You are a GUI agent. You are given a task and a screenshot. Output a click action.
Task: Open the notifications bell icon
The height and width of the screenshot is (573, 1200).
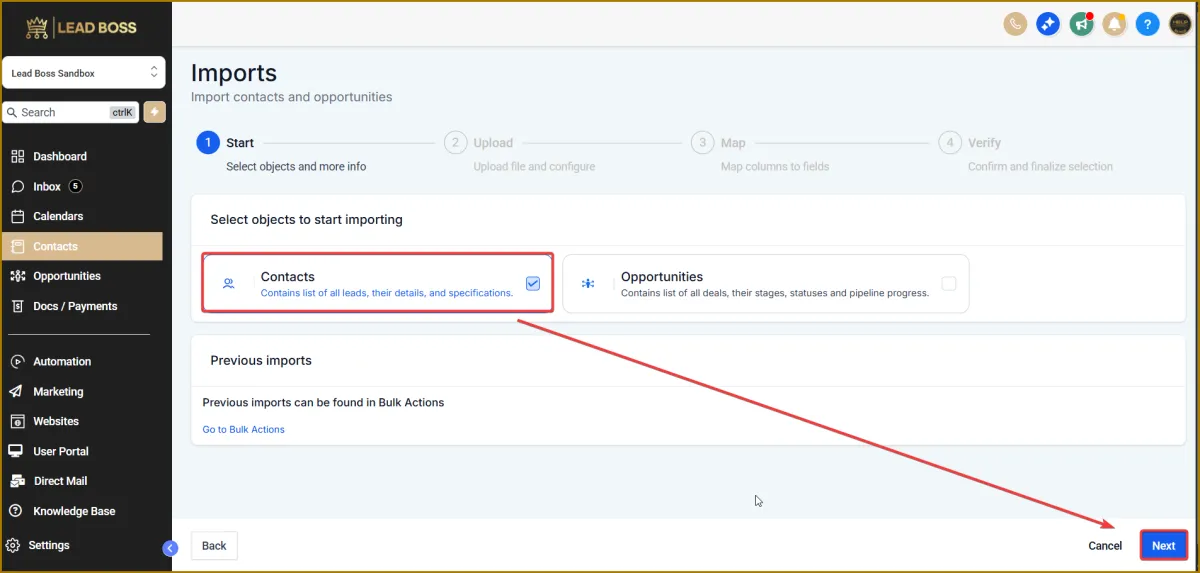click(x=1114, y=24)
